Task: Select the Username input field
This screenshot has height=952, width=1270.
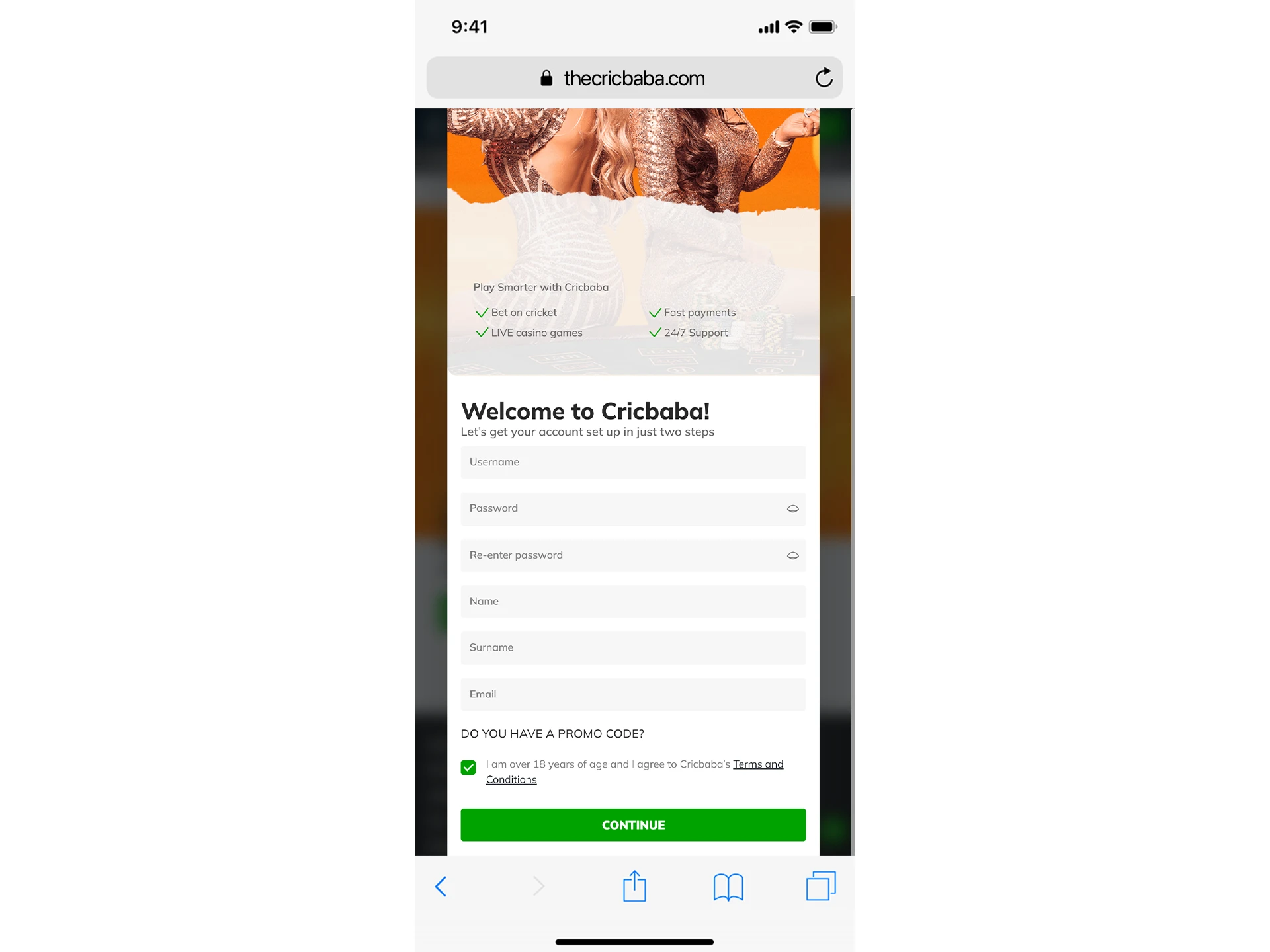Action: (x=634, y=461)
